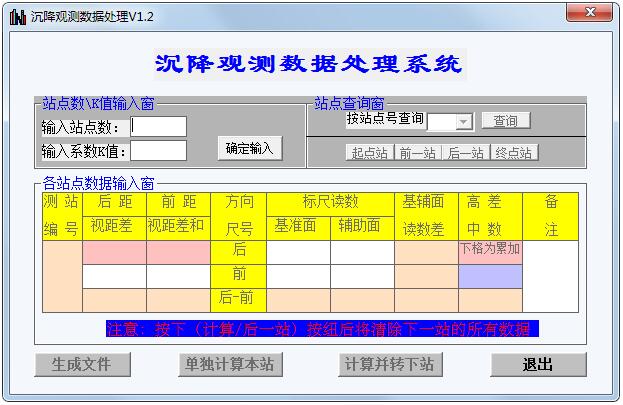623x405 pixels.
Task: Click the app icon in the title bar
Action: coord(17,16)
